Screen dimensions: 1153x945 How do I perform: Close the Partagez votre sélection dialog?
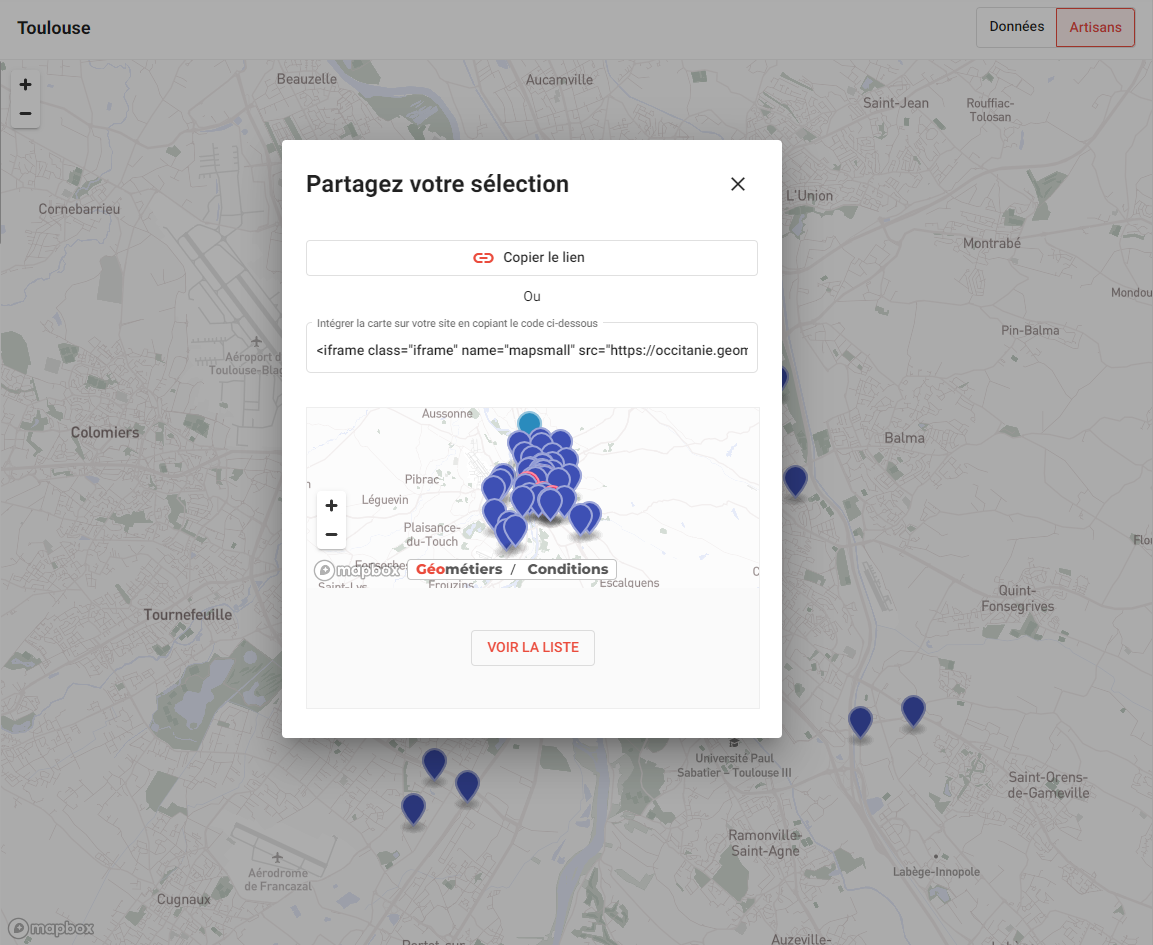tap(738, 184)
